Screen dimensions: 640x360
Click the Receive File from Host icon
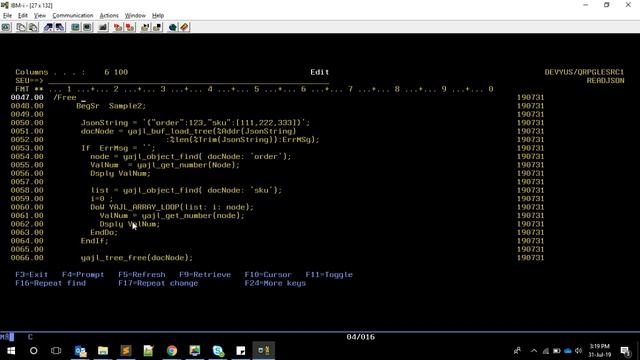[x=60, y=27]
